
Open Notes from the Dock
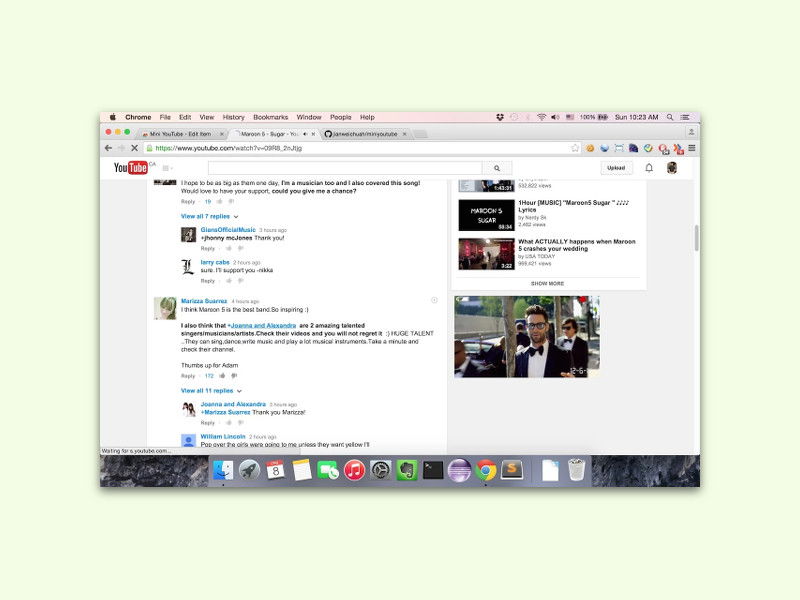[x=302, y=470]
